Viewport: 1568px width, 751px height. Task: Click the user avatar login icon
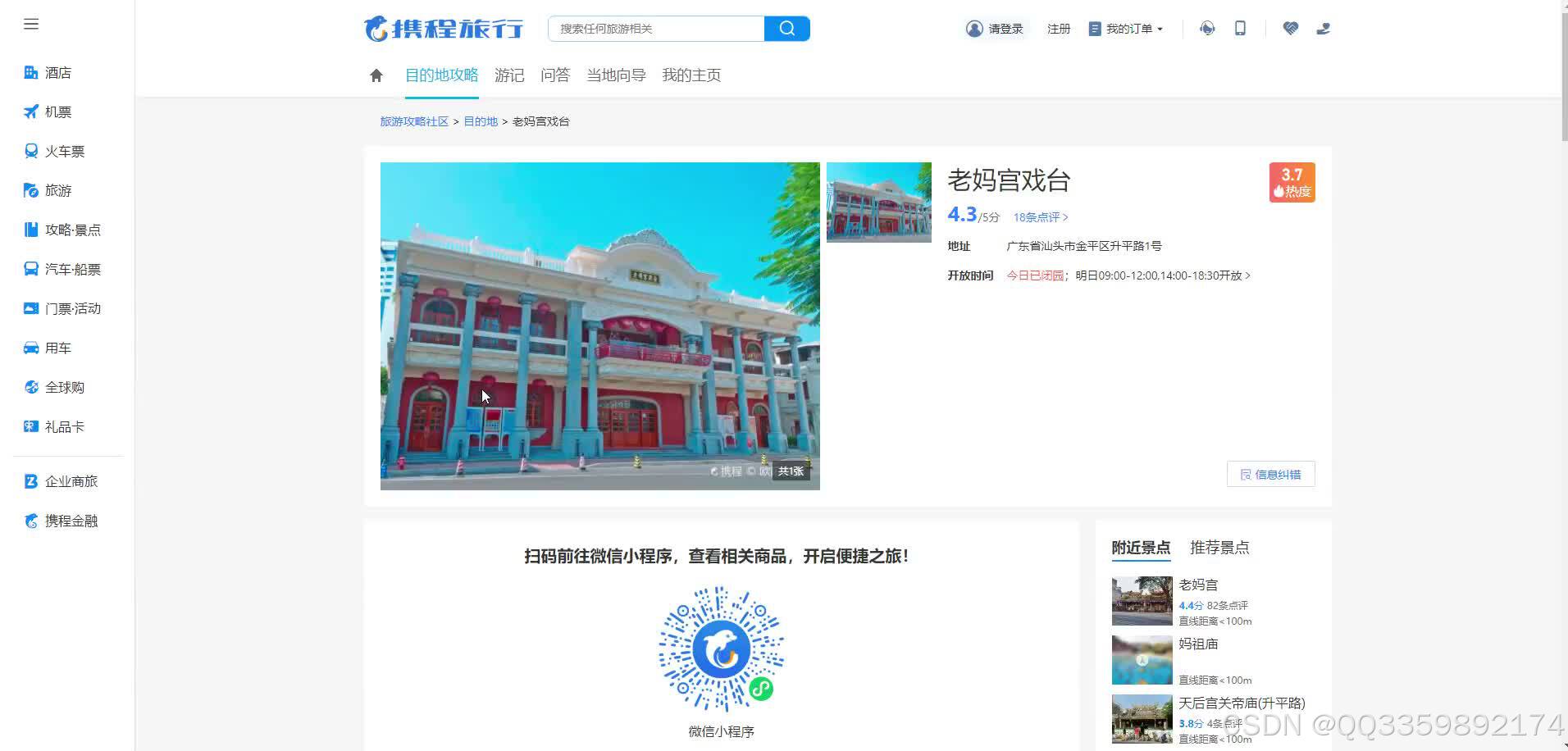coord(974,29)
